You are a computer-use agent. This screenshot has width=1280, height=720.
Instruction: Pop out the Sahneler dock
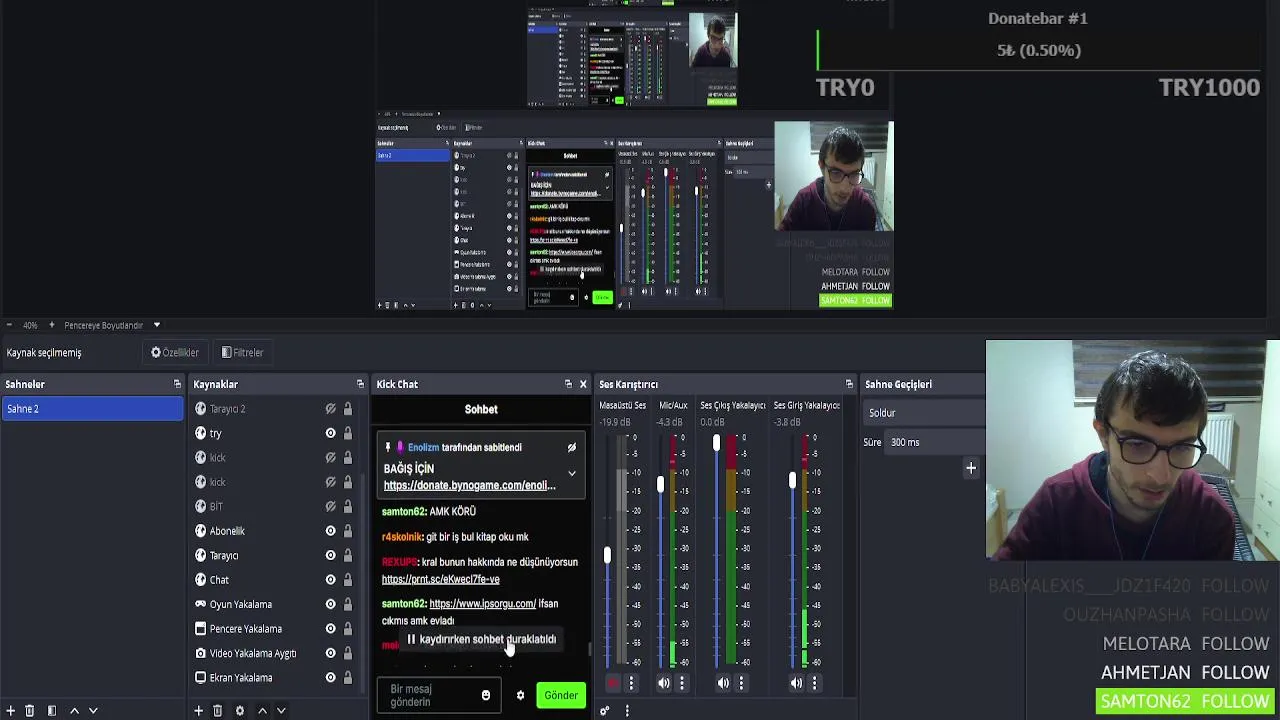point(177,384)
